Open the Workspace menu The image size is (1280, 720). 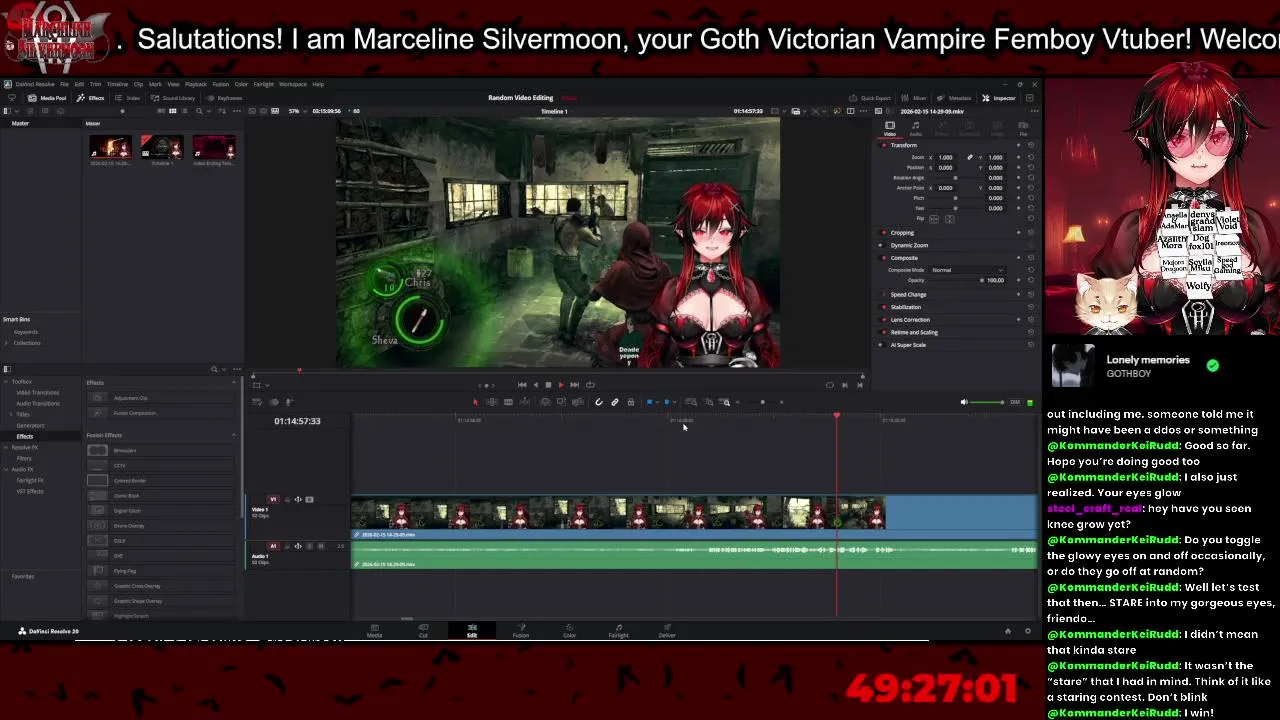[293, 84]
